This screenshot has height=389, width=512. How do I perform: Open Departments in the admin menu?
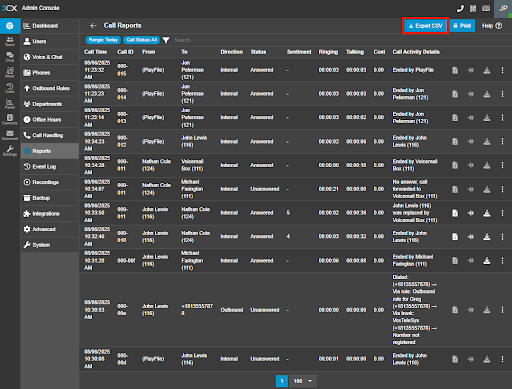click(x=50, y=104)
